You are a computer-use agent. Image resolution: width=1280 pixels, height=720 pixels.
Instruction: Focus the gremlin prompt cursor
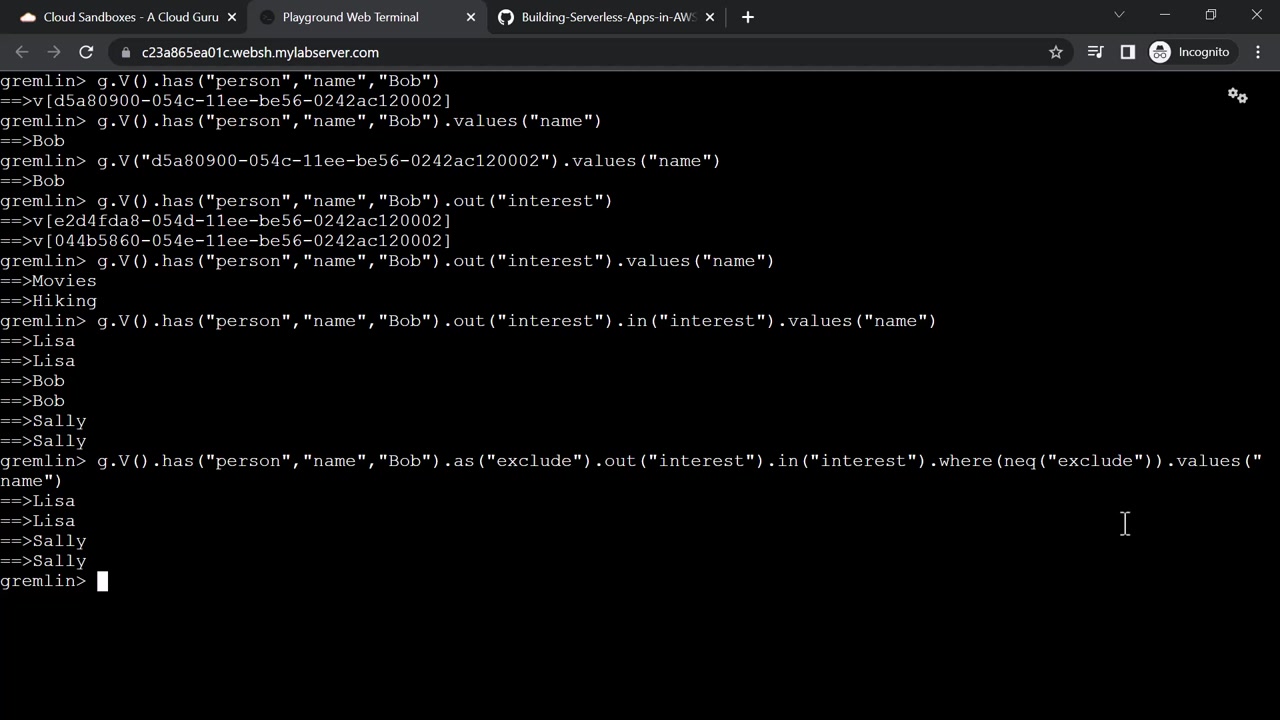[102, 581]
